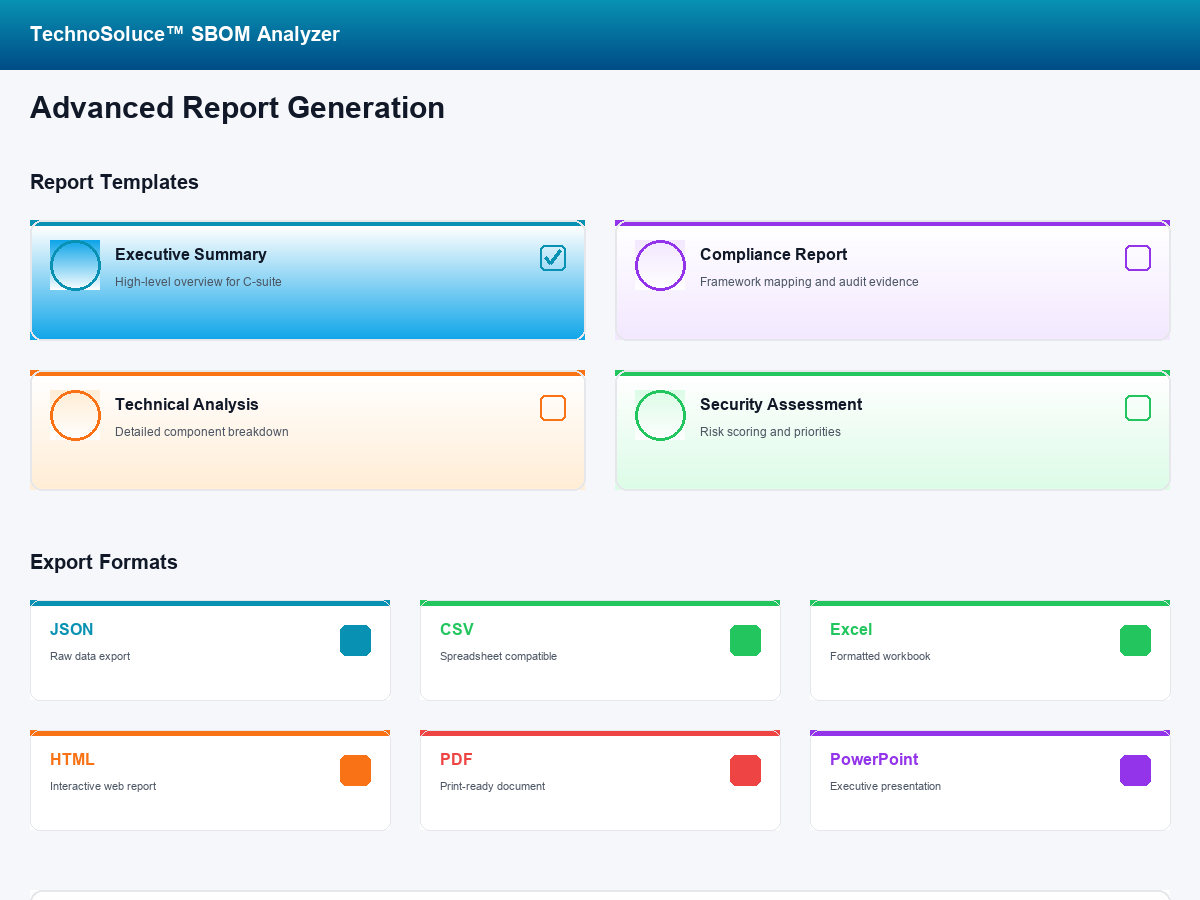The width and height of the screenshot is (1200, 900).
Task: Click the Technical Analysis circle icon
Action: click(75, 415)
